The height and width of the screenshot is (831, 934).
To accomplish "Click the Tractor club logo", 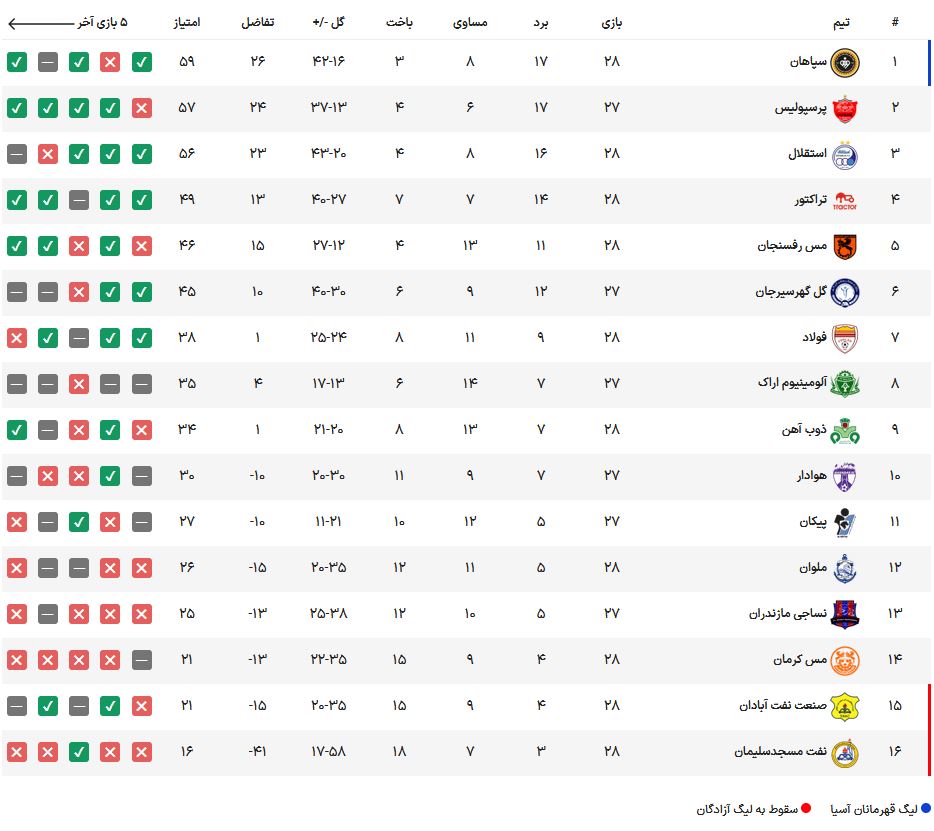I will [844, 200].
